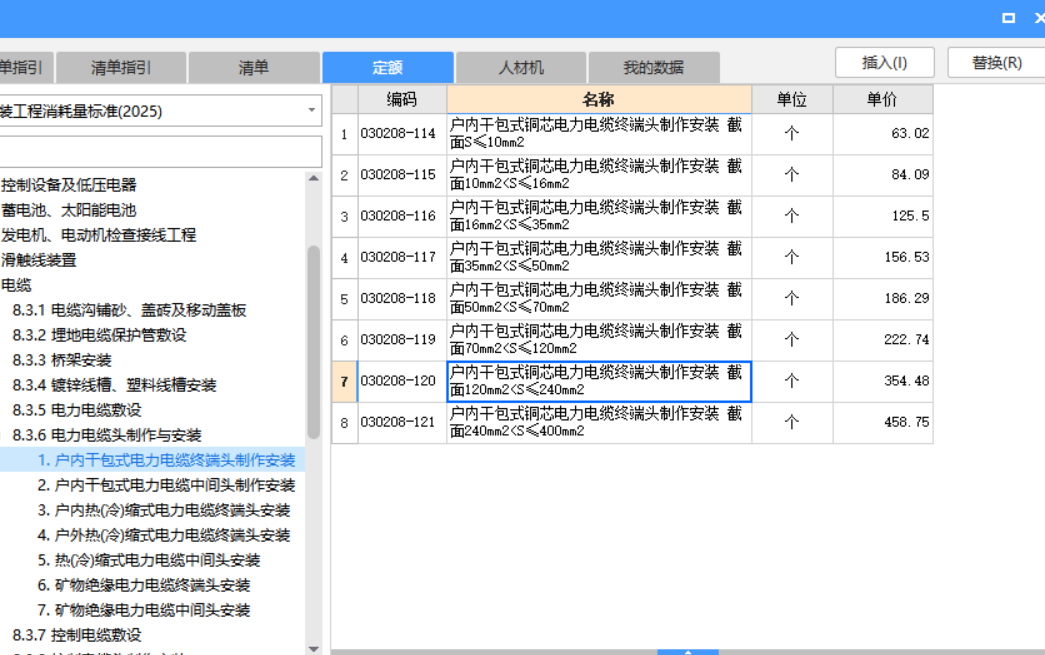Click the 插入(I) button

tap(884, 62)
